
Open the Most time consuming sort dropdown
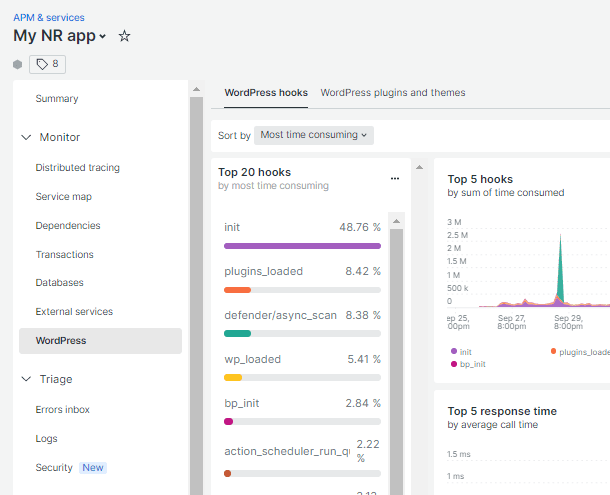[314, 135]
